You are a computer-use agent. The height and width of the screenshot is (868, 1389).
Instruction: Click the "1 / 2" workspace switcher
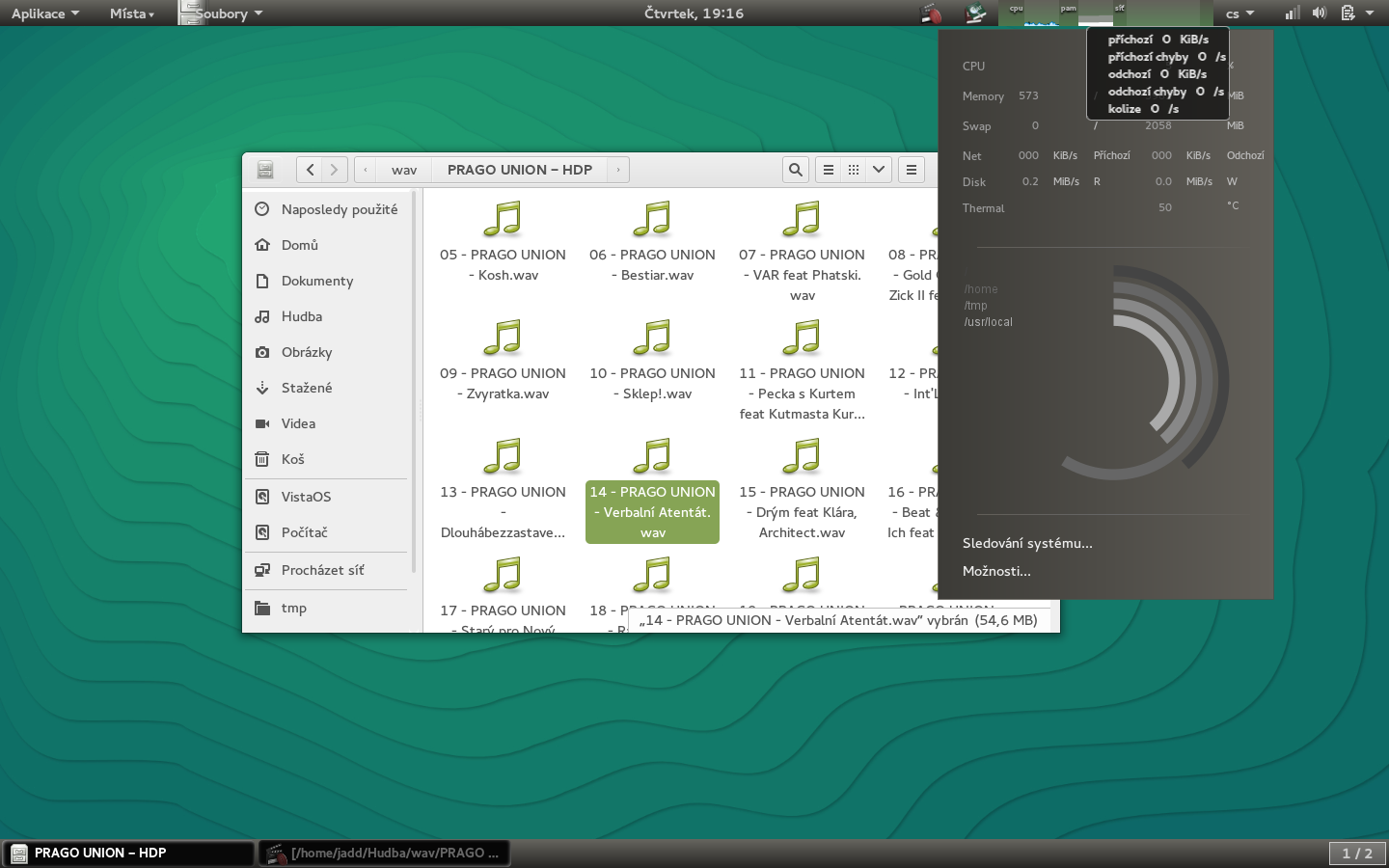coord(1357,853)
